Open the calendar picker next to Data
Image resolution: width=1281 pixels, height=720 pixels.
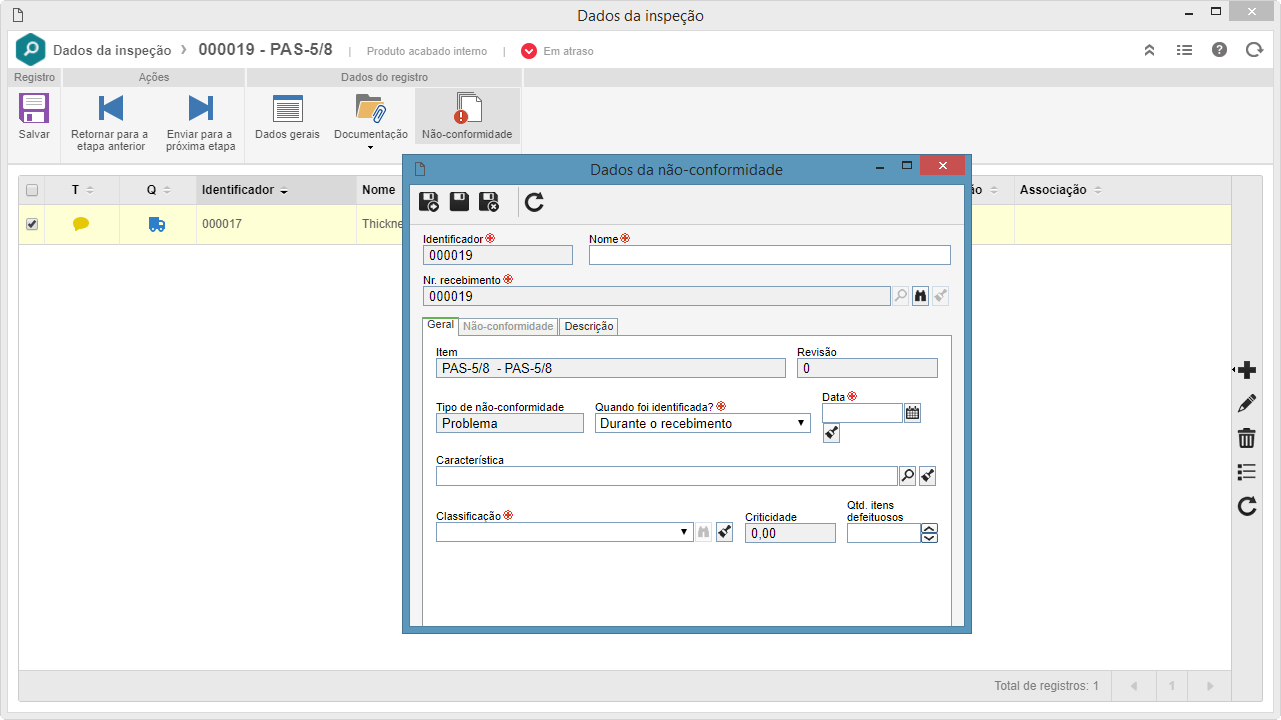point(912,412)
